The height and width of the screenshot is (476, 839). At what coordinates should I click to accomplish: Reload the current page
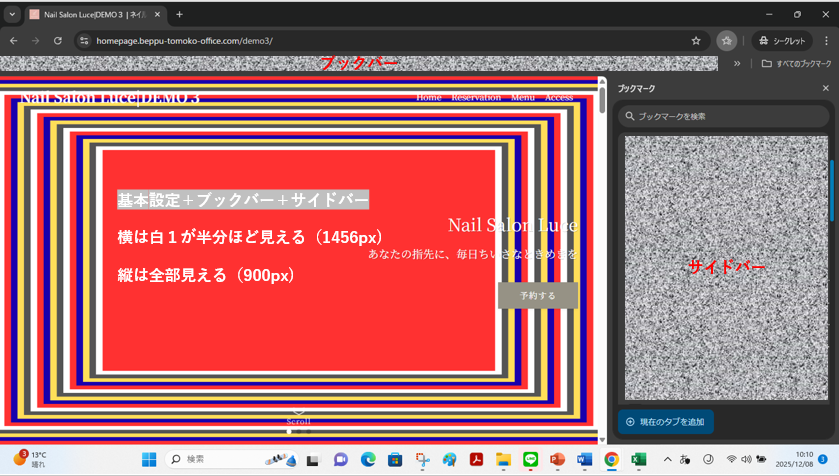coord(58,41)
